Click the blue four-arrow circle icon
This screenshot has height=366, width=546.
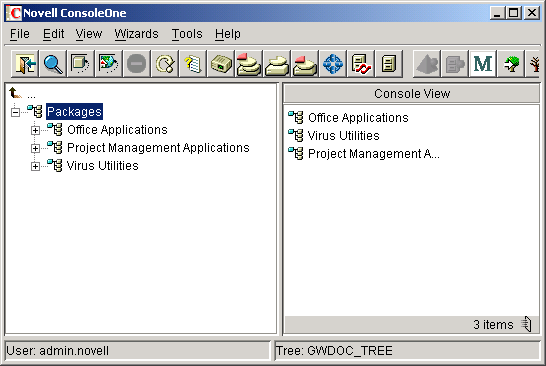(x=333, y=64)
